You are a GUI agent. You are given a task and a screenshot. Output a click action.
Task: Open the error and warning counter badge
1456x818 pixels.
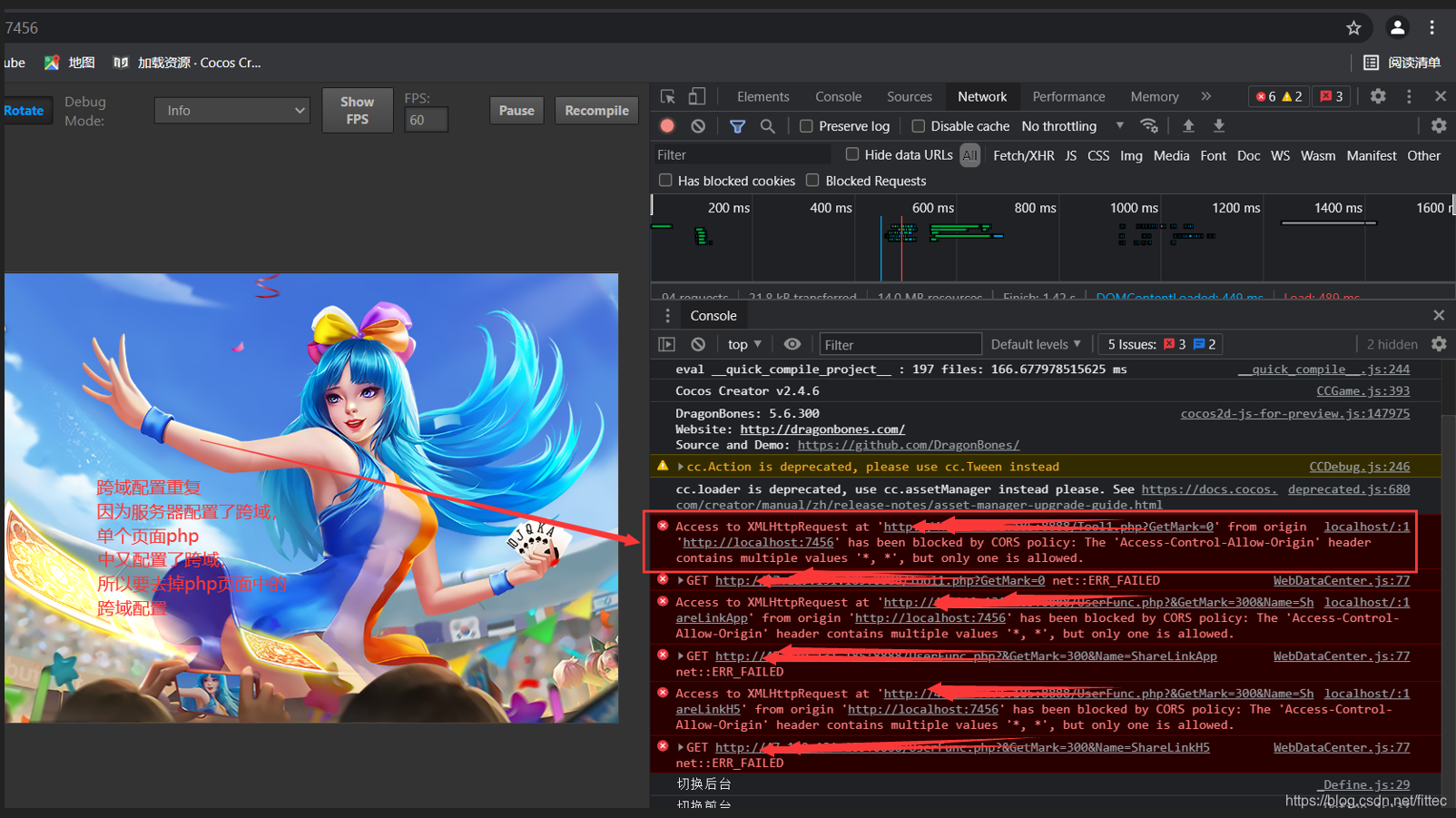(1279, 96)
